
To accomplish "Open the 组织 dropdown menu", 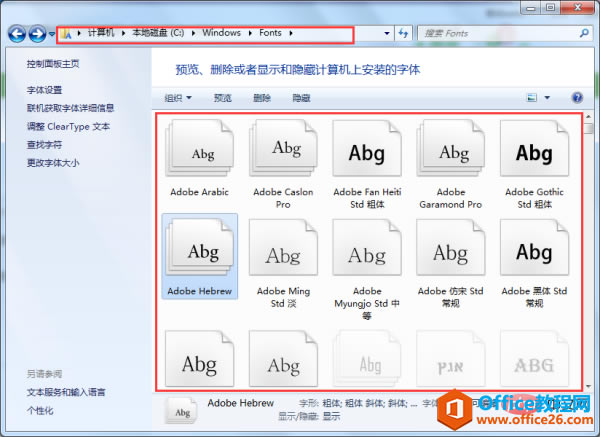I will (178, 98).
